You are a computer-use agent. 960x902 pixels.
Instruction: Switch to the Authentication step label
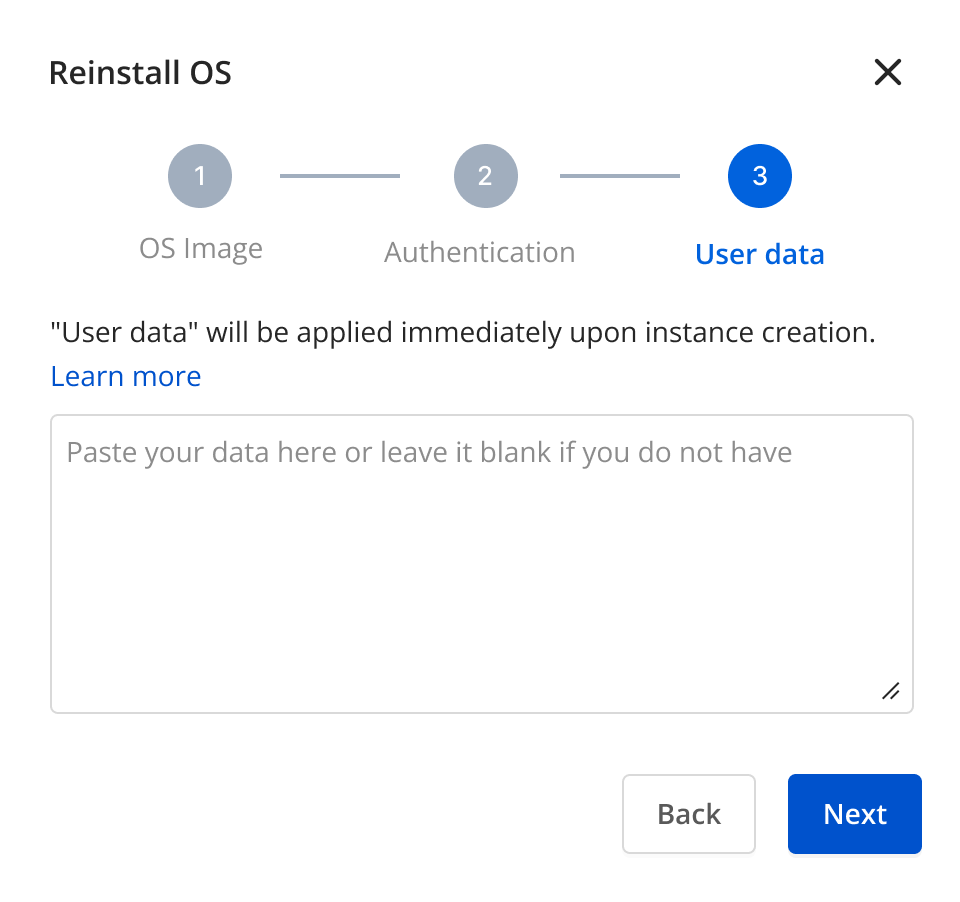[x=479, y=252]
